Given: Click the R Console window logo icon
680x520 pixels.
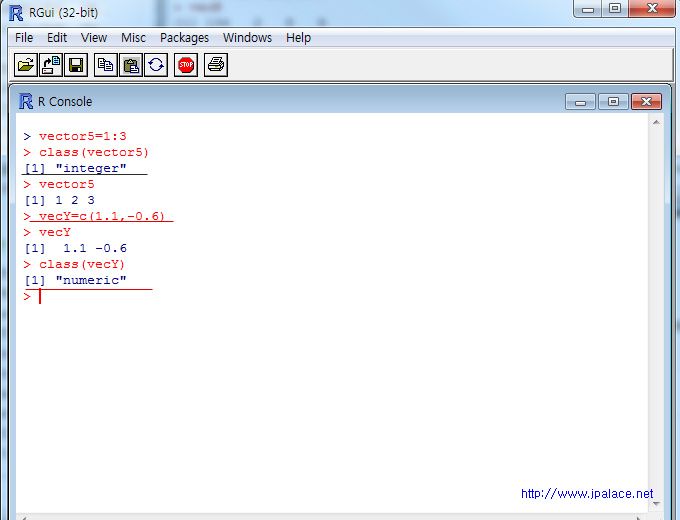Looking at the screenshot, I should coord(26,101).
